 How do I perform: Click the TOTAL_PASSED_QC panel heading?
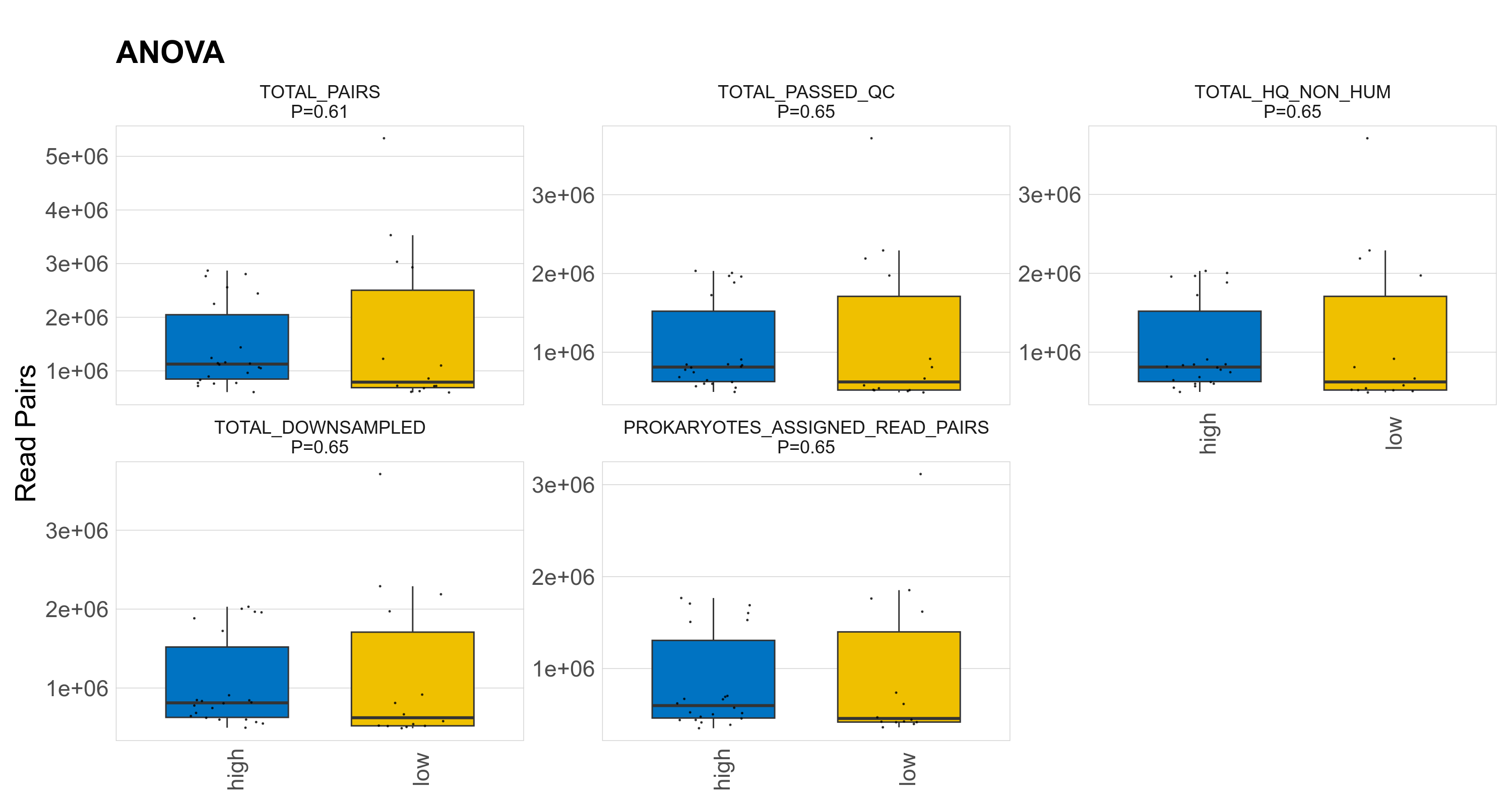(806, 92)
